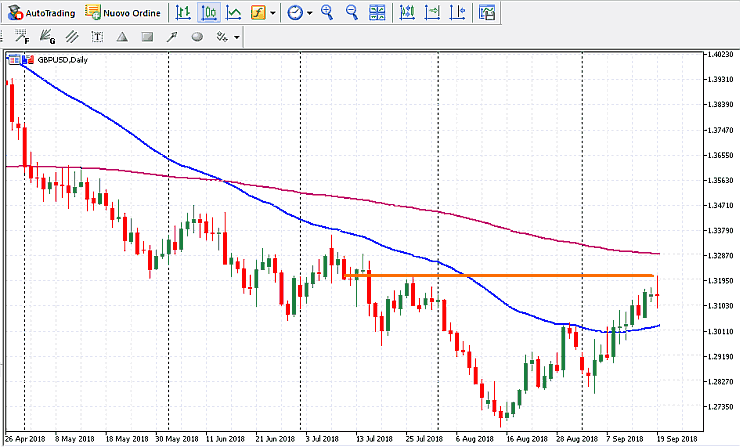Expand the indicators dropdown arrow
Image resolution: width=740 pixels, height=447 pixels.
coord(273,13)
